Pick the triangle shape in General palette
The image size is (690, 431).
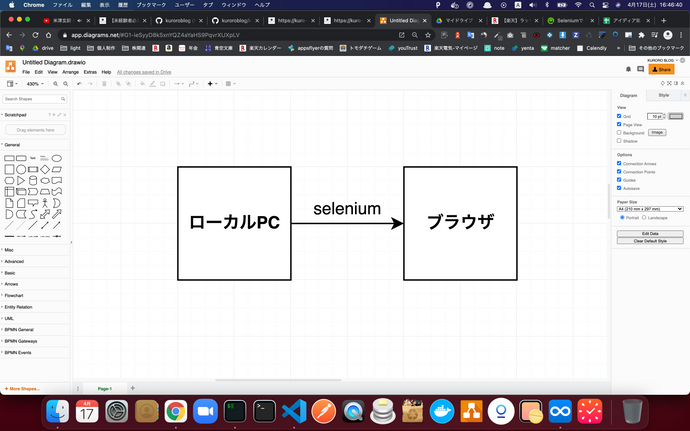pyautogui.click(x=21, y=181)
